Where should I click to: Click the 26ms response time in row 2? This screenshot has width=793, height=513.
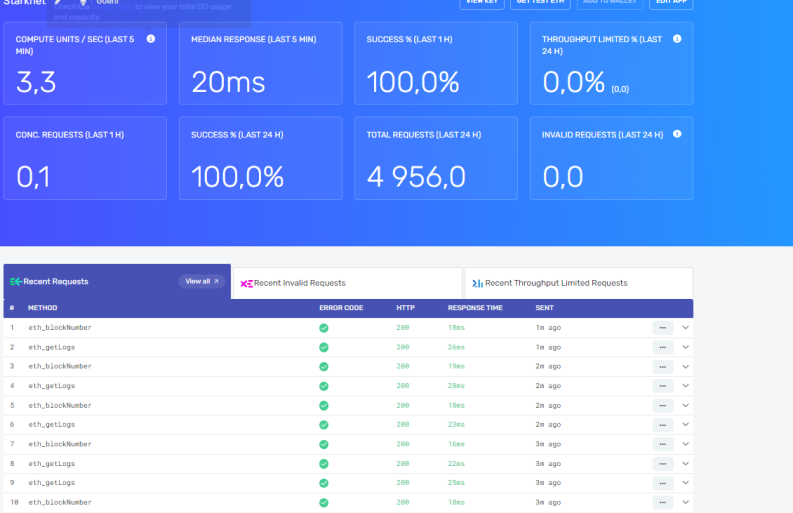(456, 347)
